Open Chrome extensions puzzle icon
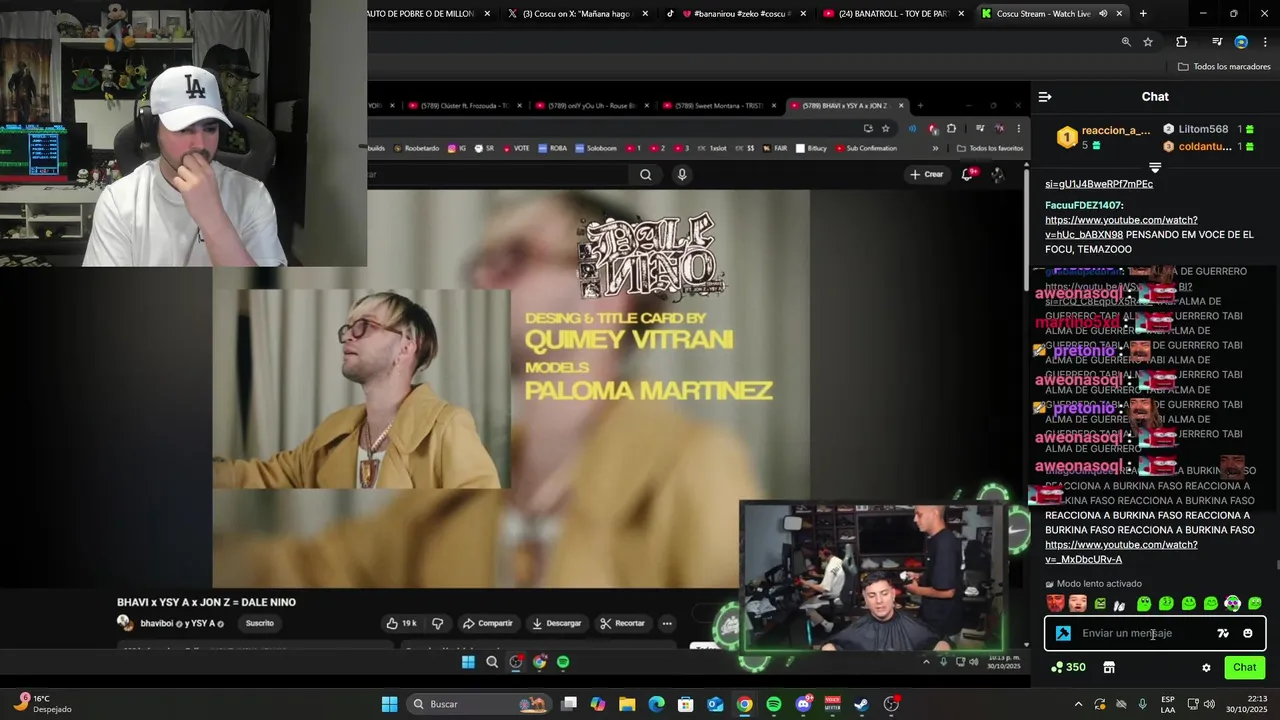 pos(1181,42)
